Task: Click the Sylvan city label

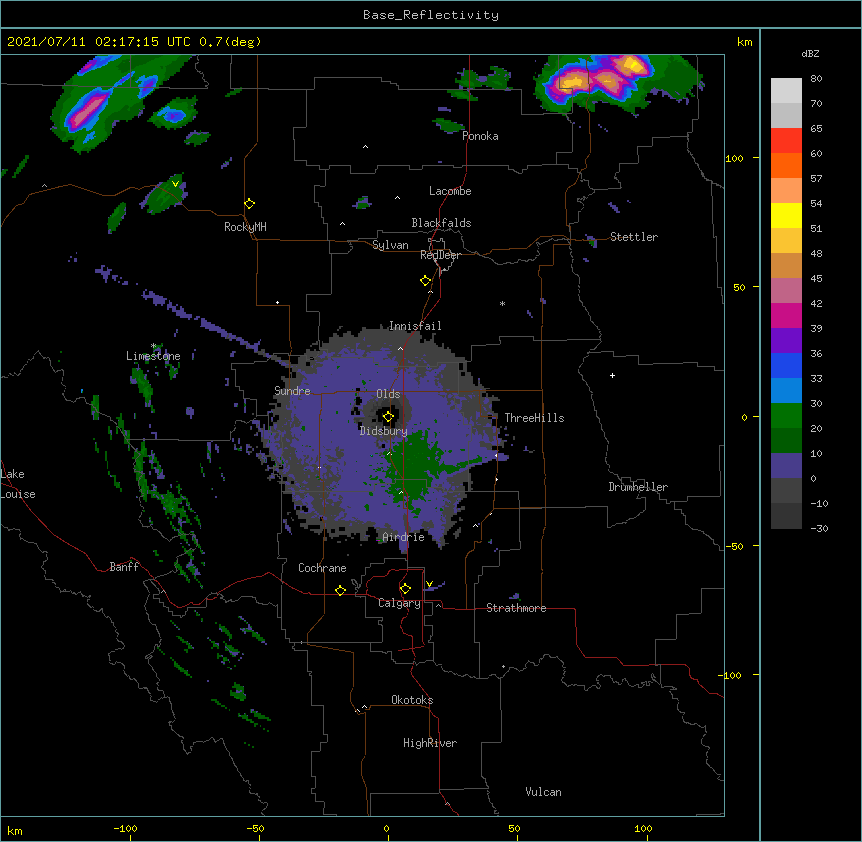Action: tap(390, 245)
